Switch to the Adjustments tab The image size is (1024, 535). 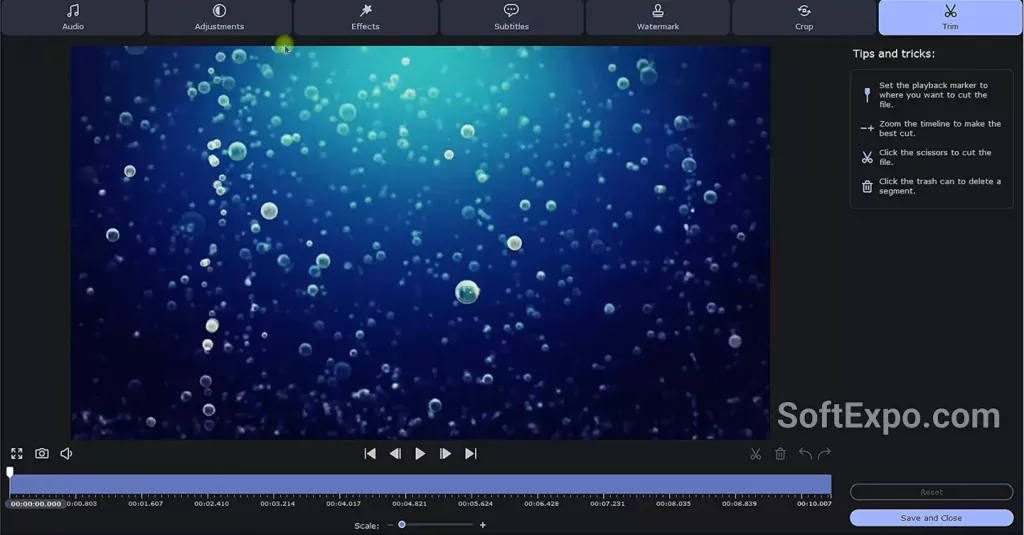tap(219, 18)
